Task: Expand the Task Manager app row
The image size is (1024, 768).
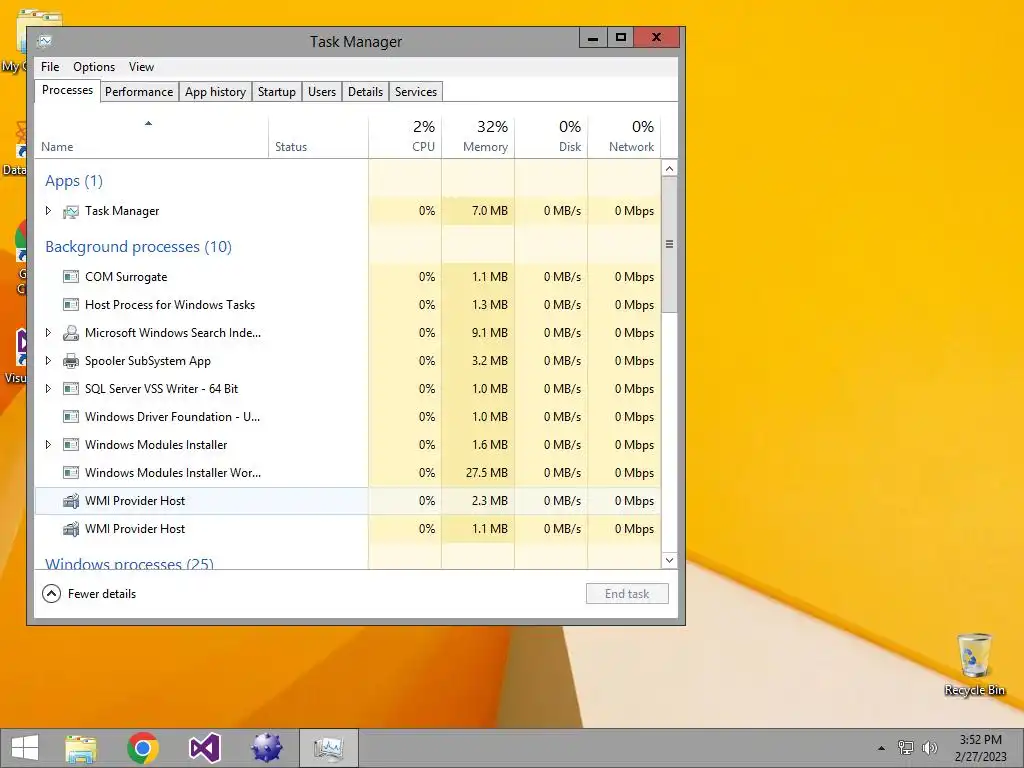Action: click(48, 211)
